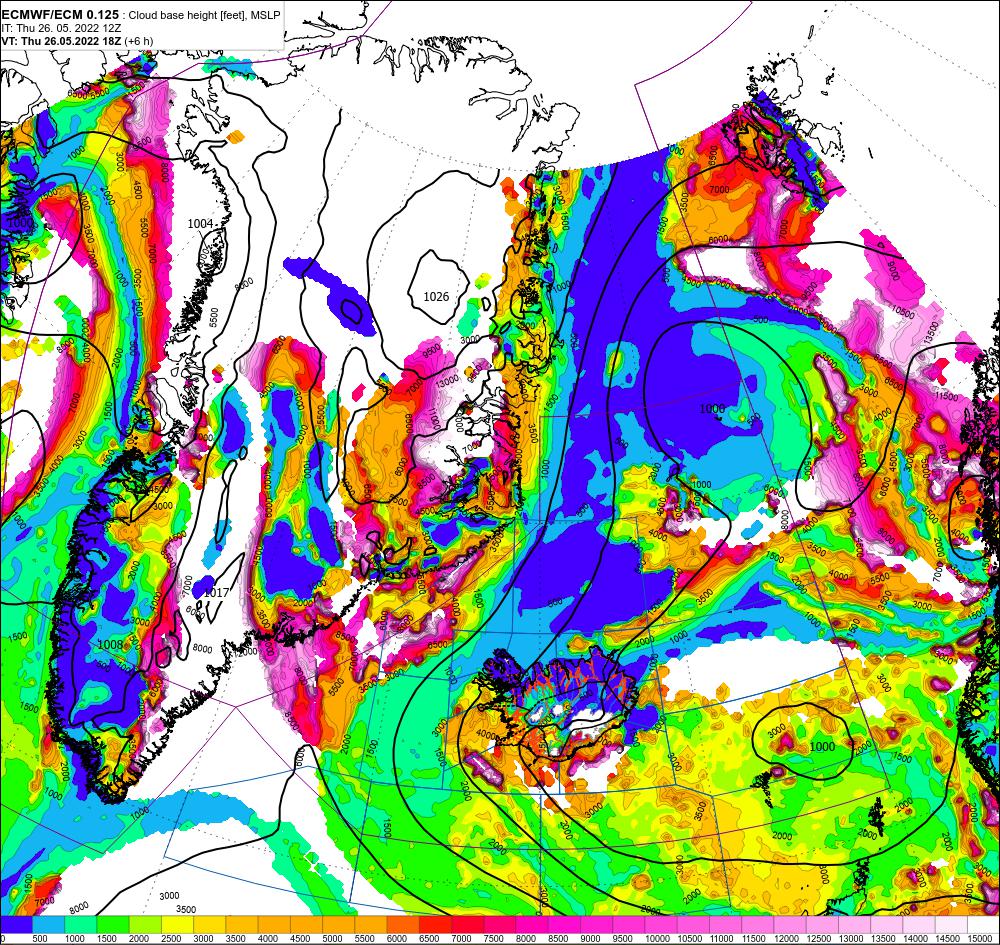Click the 1026 high pressure label
Screen dimensions: 1000x945
436,297
